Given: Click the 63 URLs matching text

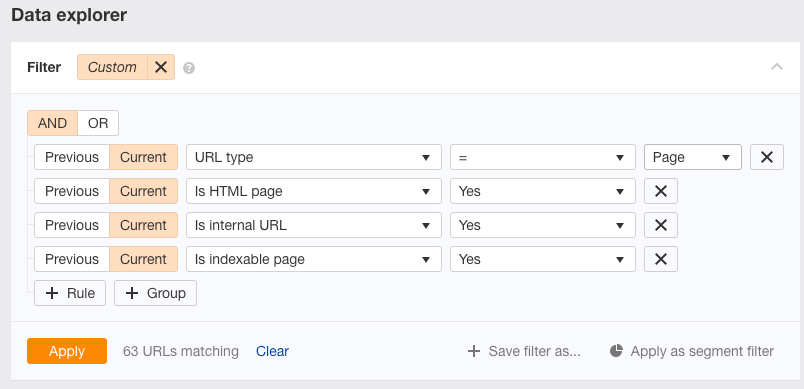Looking at the screenshot, I should pyautogui.click(x=180, y=351).
